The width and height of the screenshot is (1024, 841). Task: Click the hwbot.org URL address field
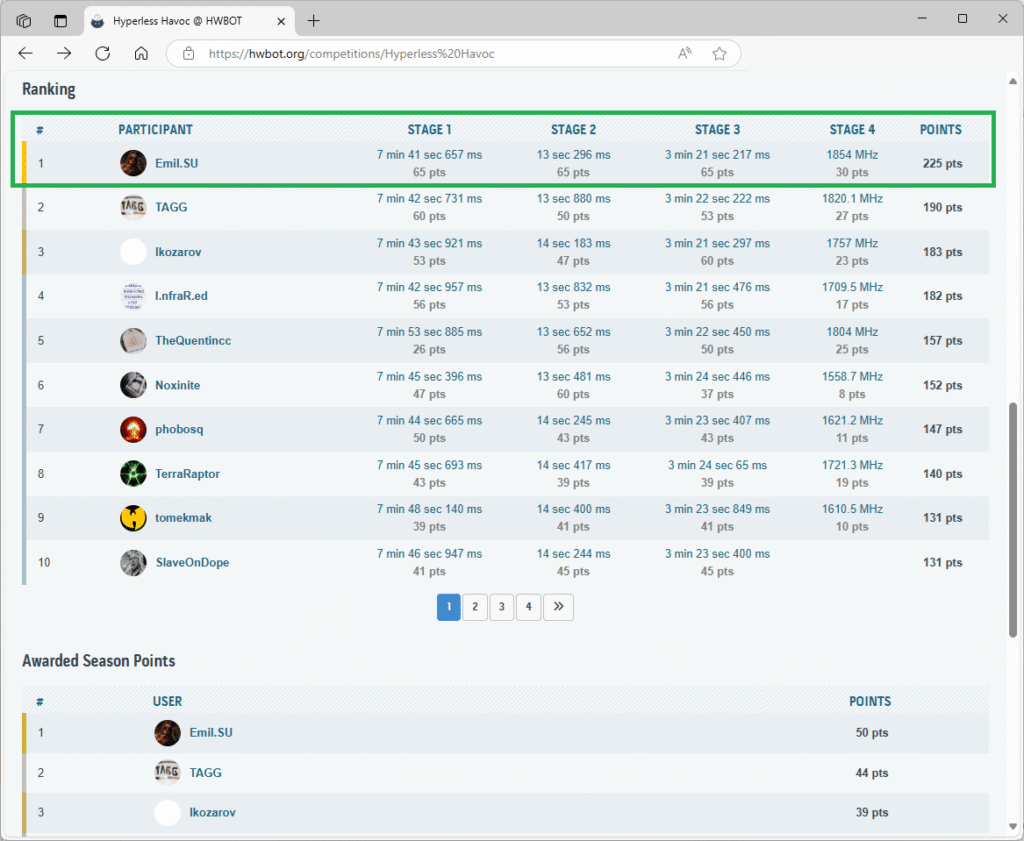pos(420,54)
